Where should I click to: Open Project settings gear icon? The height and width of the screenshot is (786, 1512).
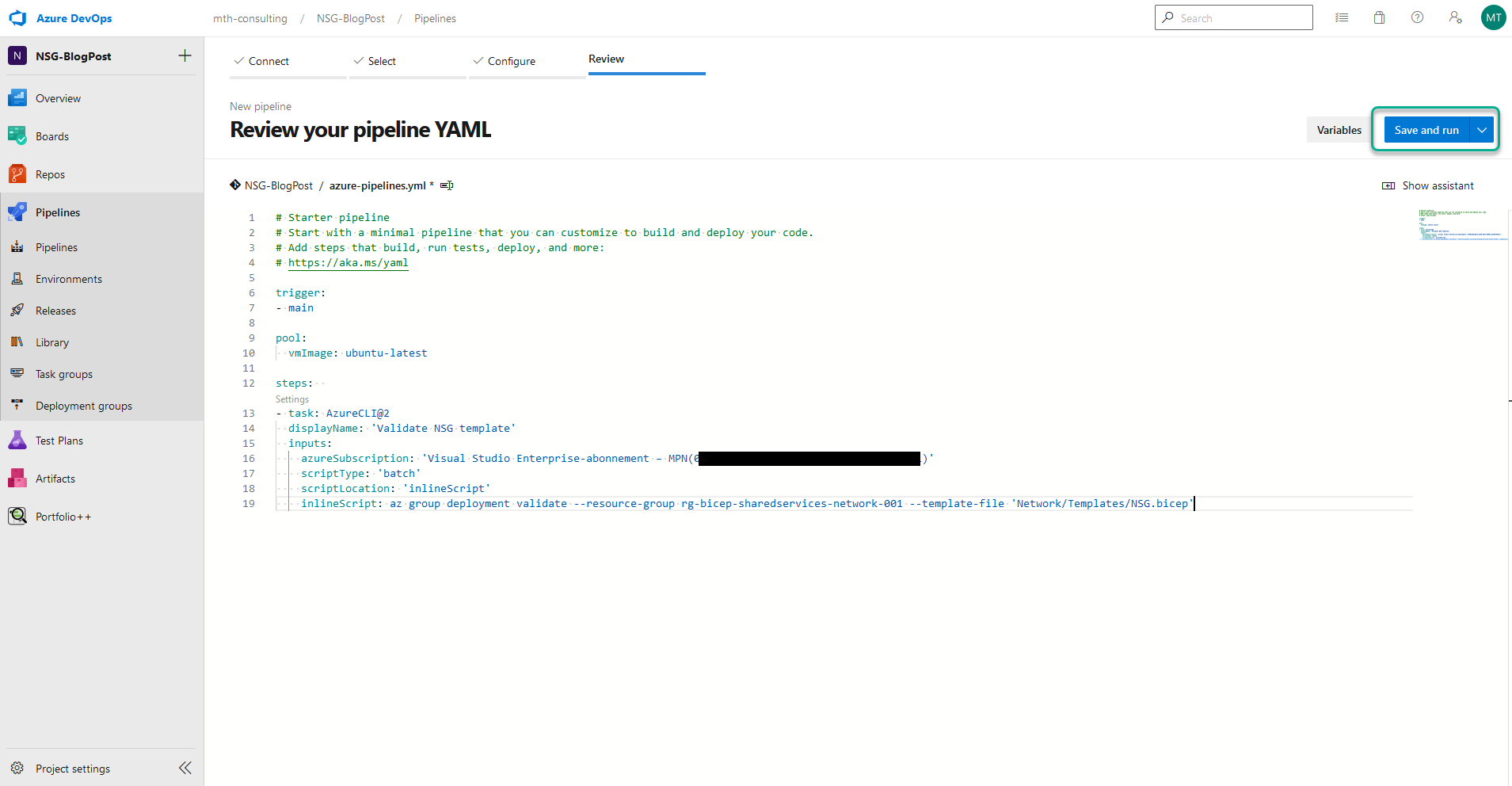click(x=17, y=768)
